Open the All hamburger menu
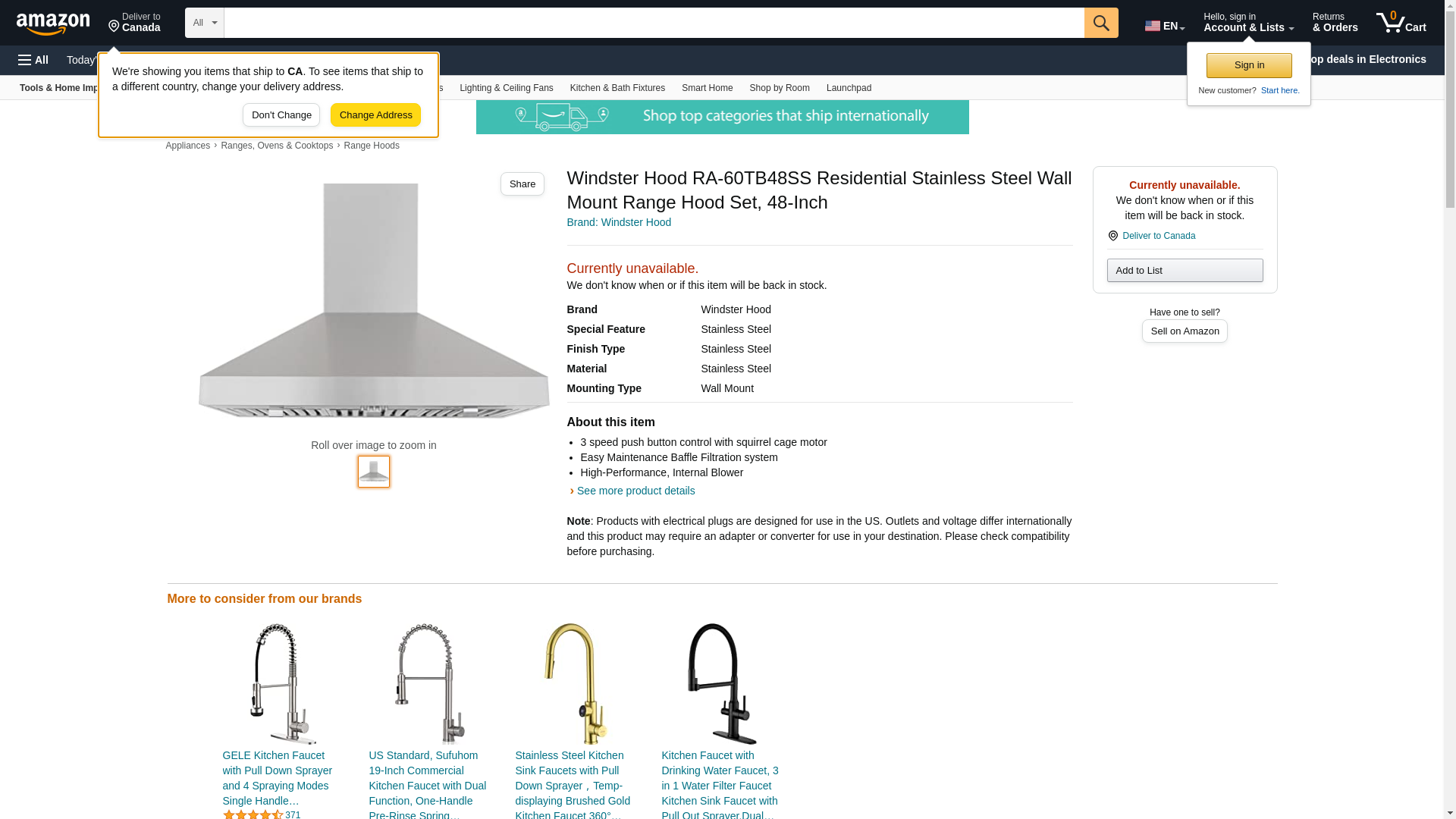The width and height of the screenshot is (1456, 819). point(33,60)
